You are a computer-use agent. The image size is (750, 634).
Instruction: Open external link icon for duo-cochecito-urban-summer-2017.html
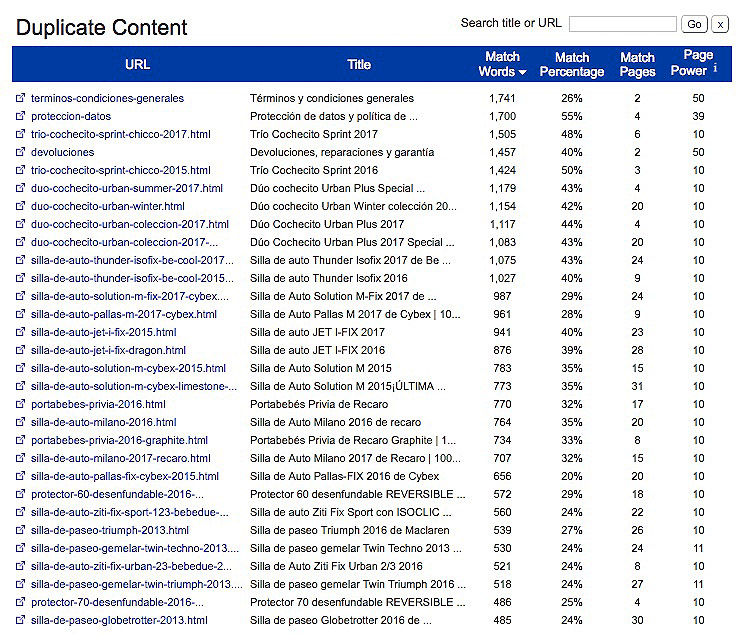[x=20, y=188]
